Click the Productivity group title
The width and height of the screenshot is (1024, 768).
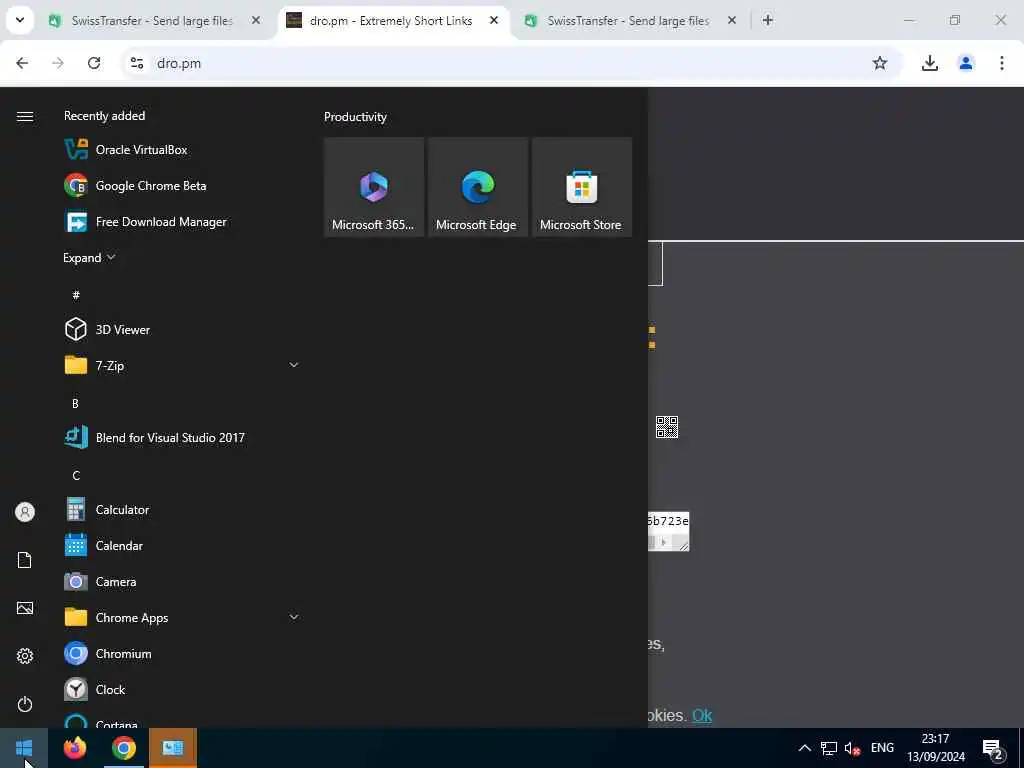(355, 117)
